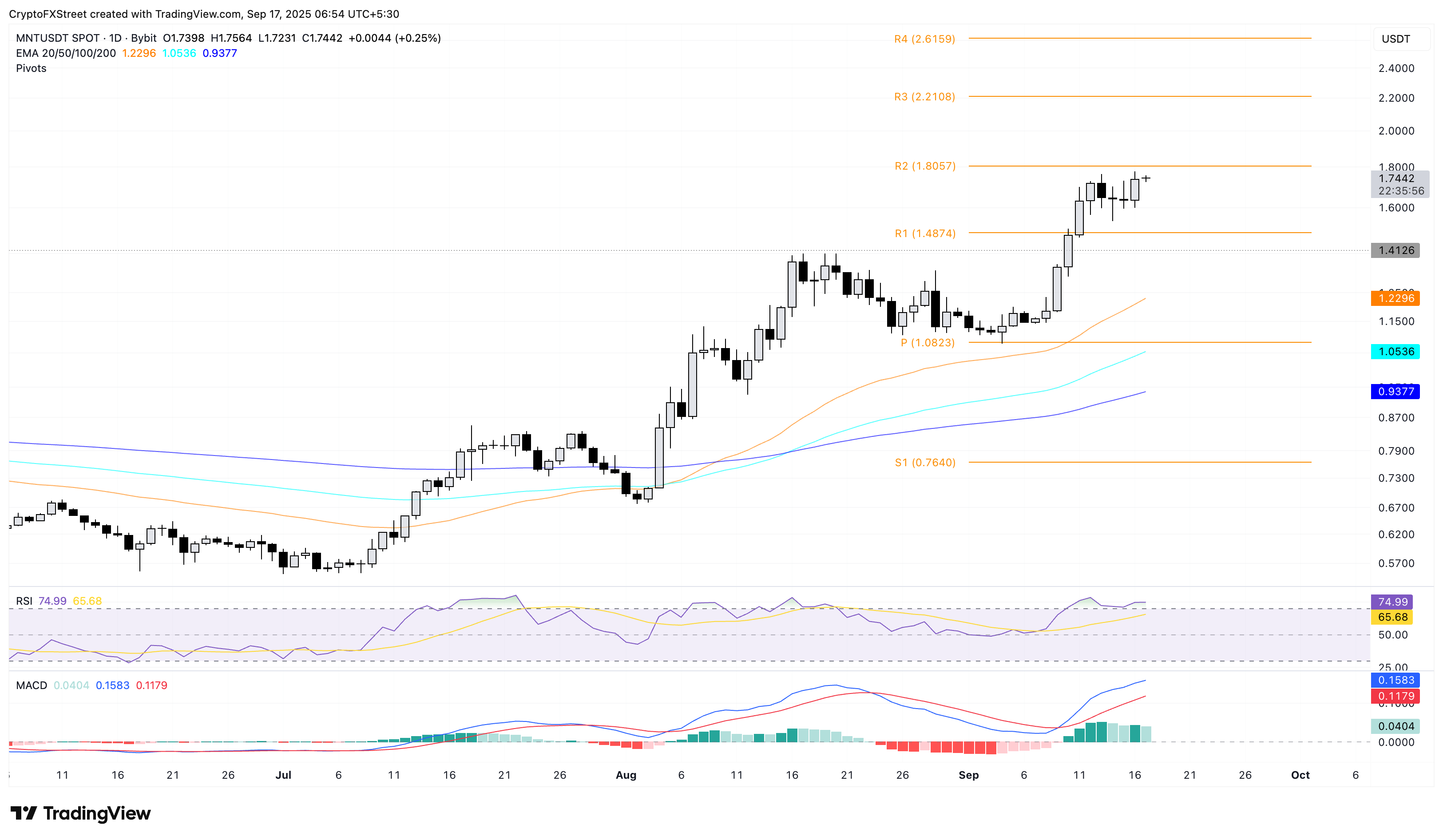Select the Pivots indicator legend
This screenshot has height=840, width=1443.
tap(31, 68)
